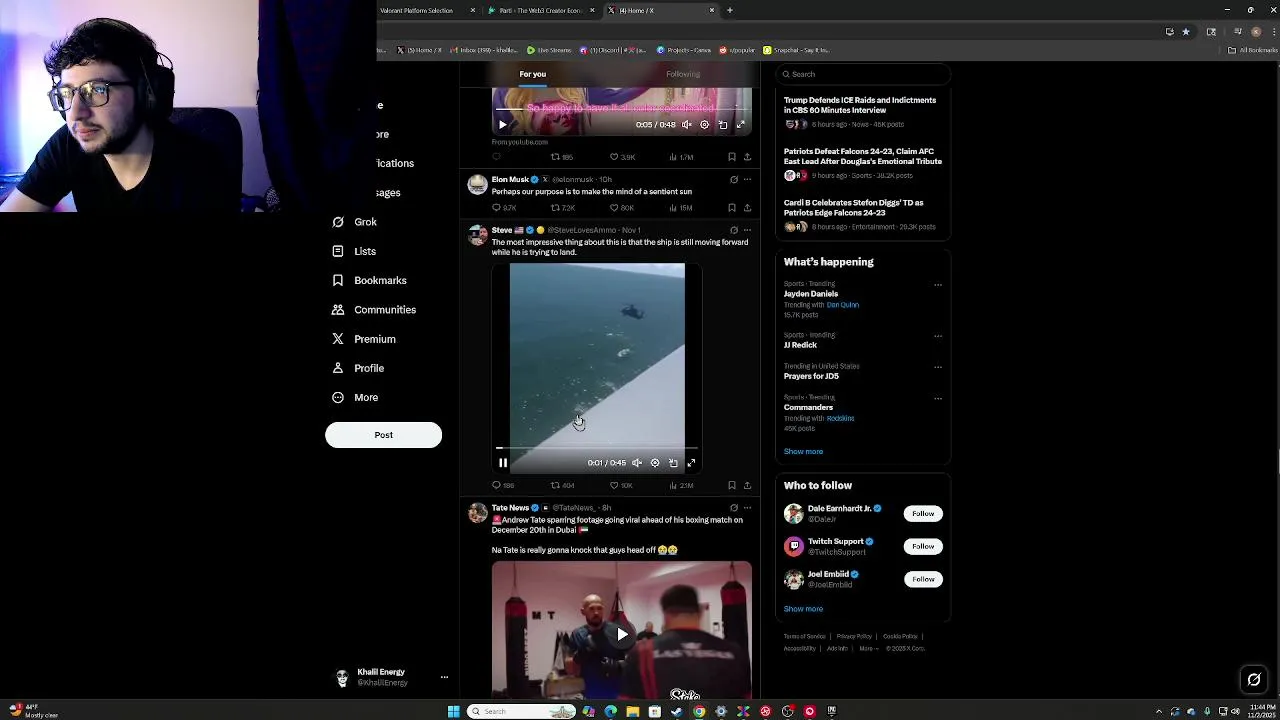1280x720 pixels.
Task: Enter picture-in-picture on Steve's video
Action: [673, 463]
